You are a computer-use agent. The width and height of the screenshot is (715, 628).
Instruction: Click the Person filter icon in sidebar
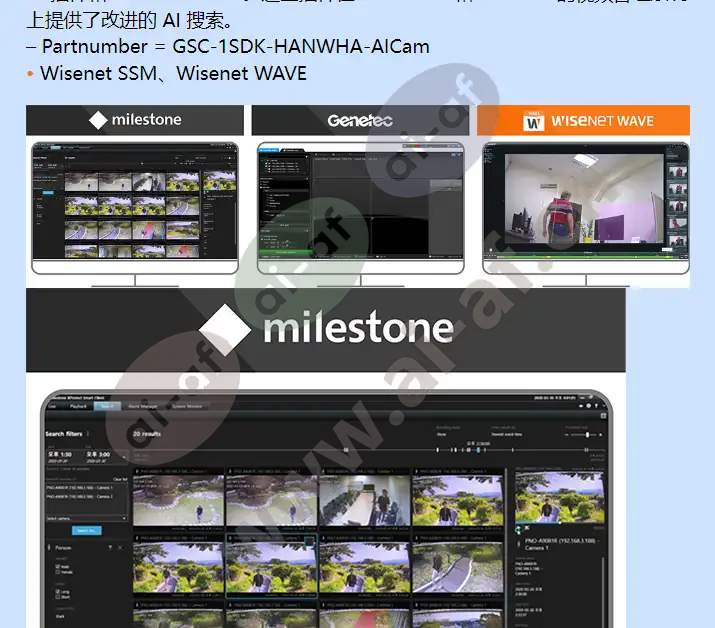point(51,548)
